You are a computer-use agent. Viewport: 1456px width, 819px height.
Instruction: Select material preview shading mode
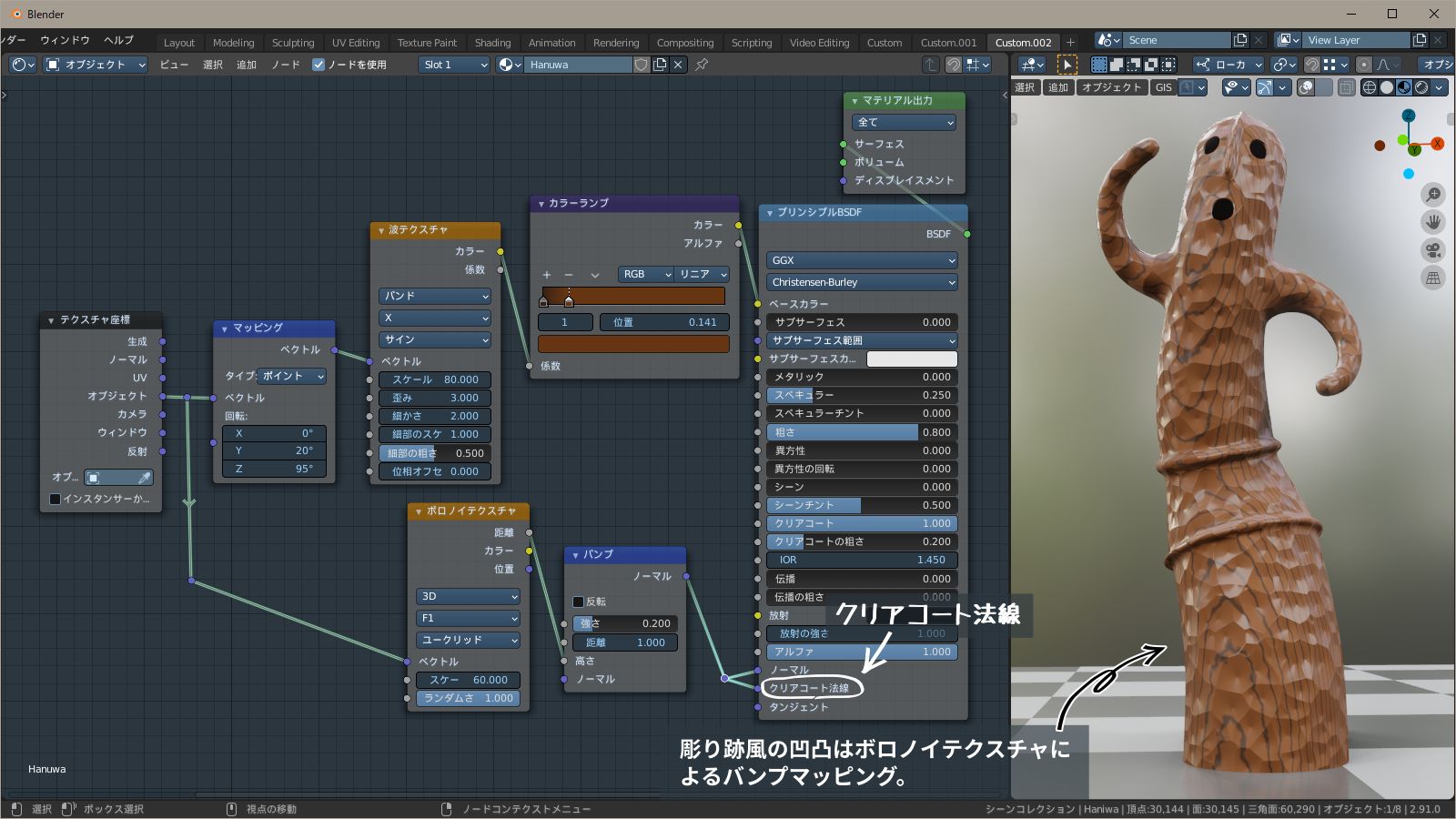point(1404,87)
